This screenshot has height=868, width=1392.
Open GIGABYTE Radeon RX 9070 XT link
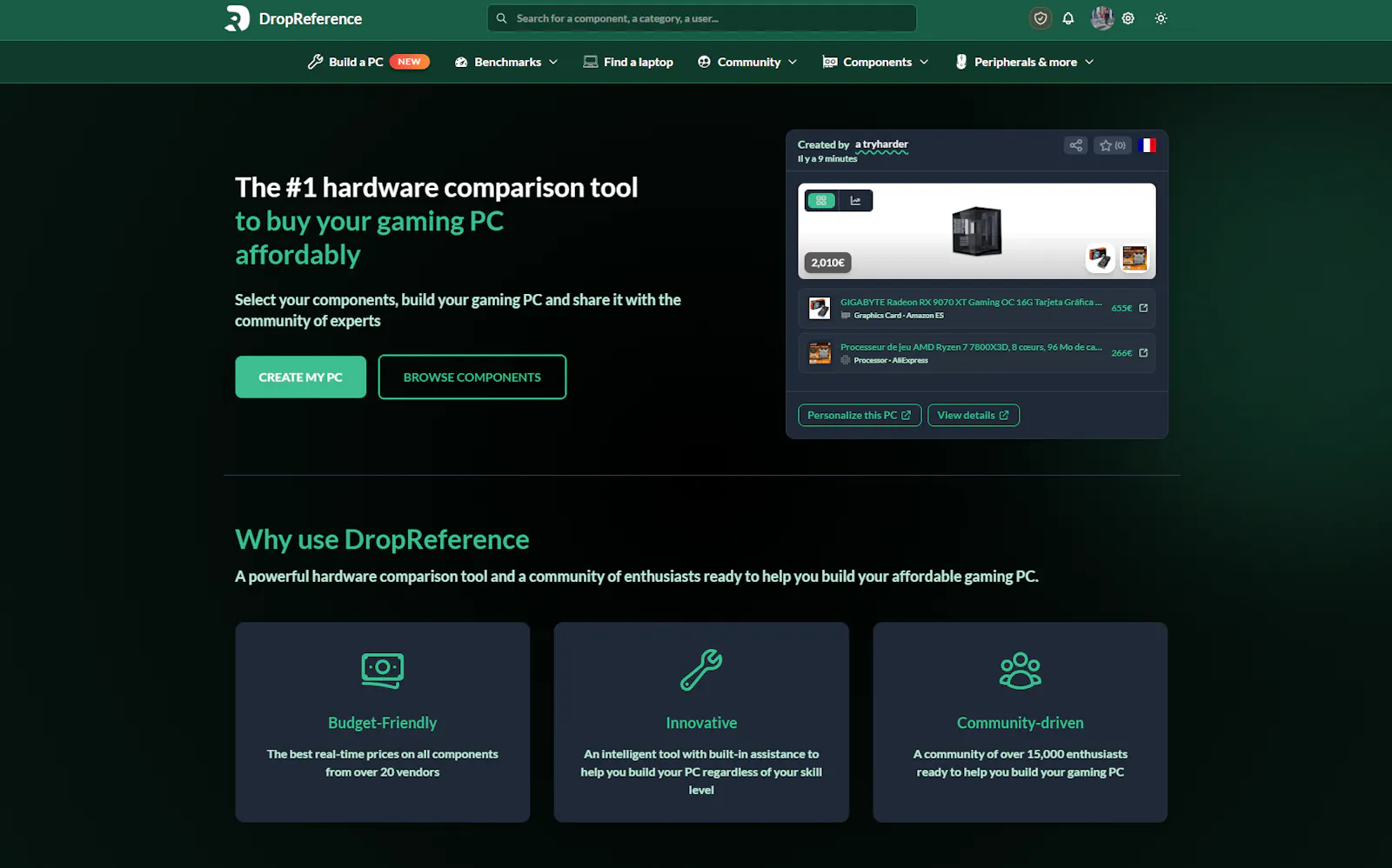[971, 302]
